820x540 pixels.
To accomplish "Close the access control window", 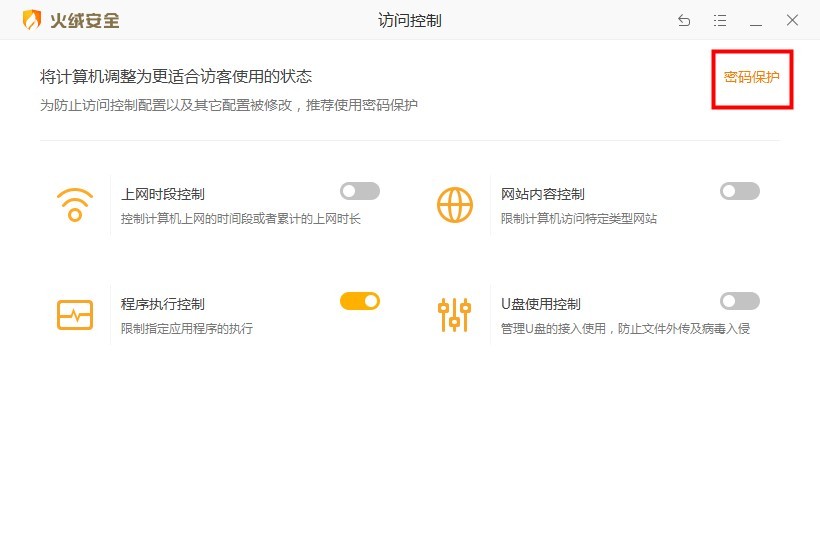I will (x=792, y=20).
